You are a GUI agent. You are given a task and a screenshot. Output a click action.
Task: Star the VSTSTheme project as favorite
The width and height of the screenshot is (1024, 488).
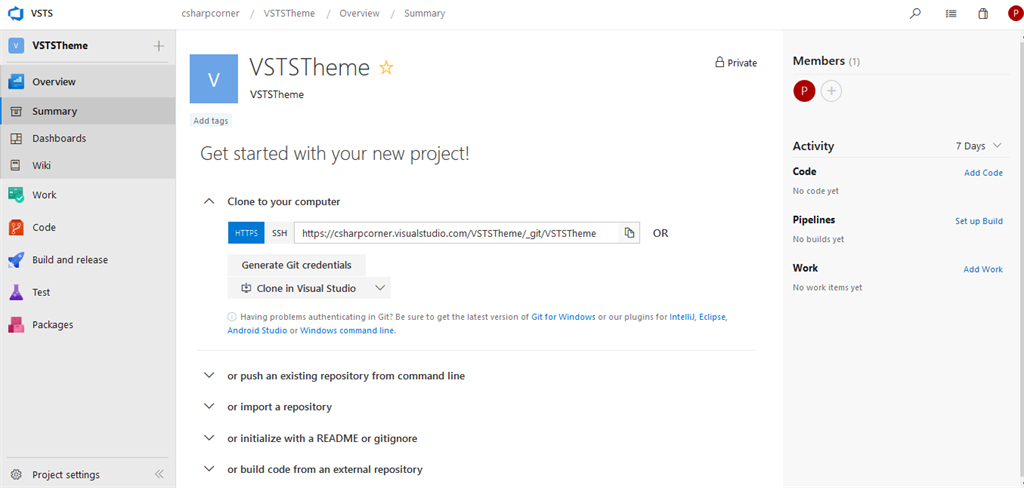(x=387, y=68)
